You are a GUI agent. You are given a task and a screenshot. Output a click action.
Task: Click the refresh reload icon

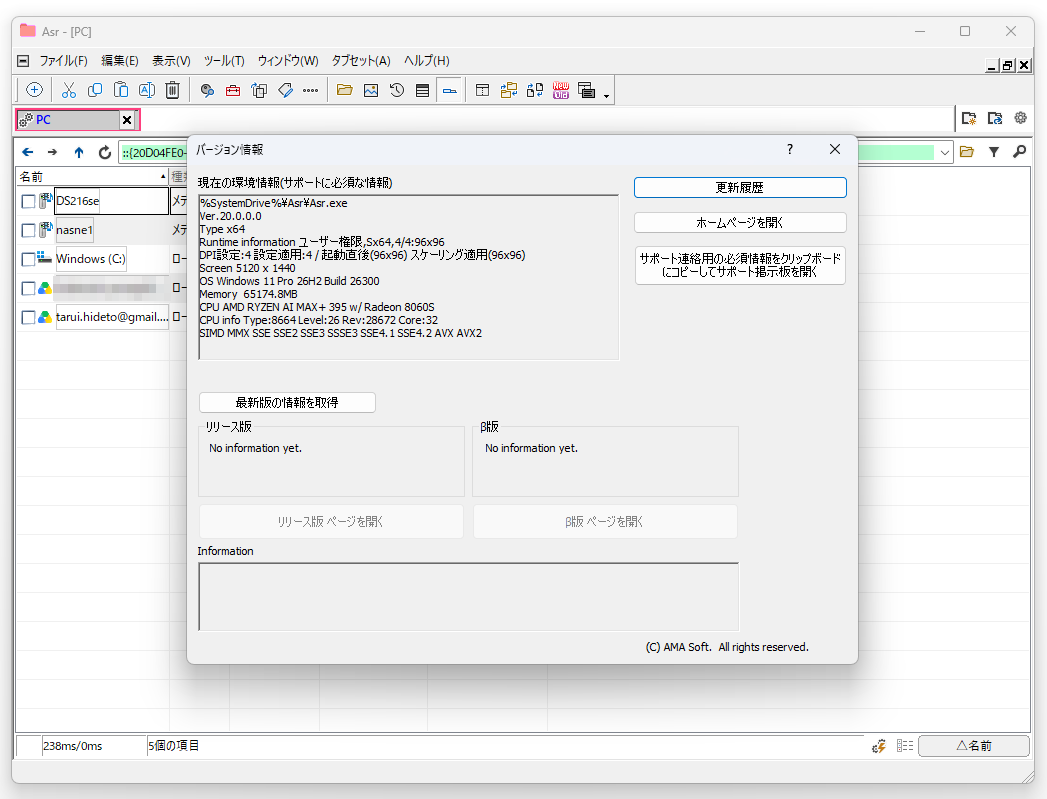coord(105,152)
